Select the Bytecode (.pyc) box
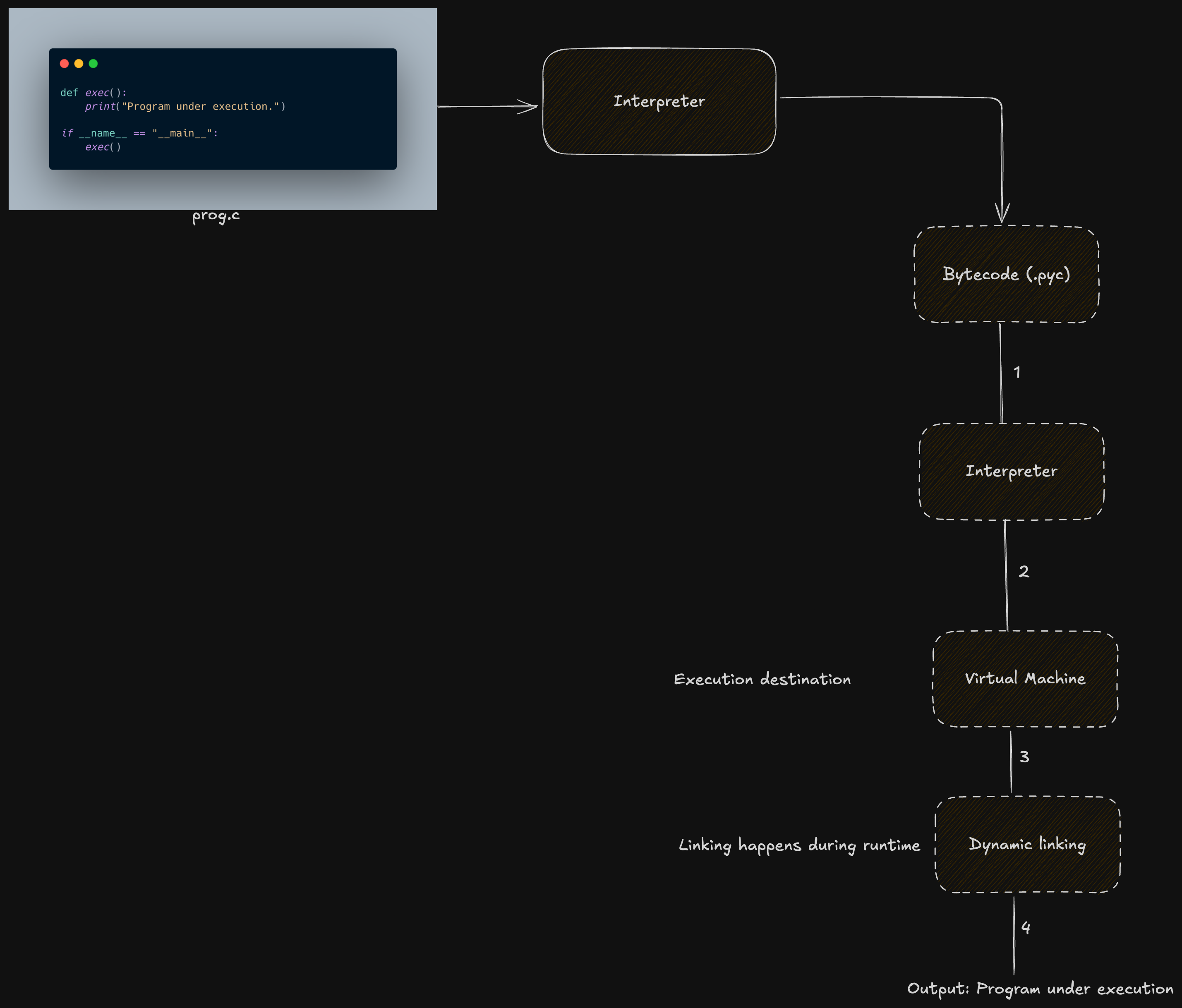Screen dimensions: 1182x1008 pyautogui.click(x=1006, y=274)
